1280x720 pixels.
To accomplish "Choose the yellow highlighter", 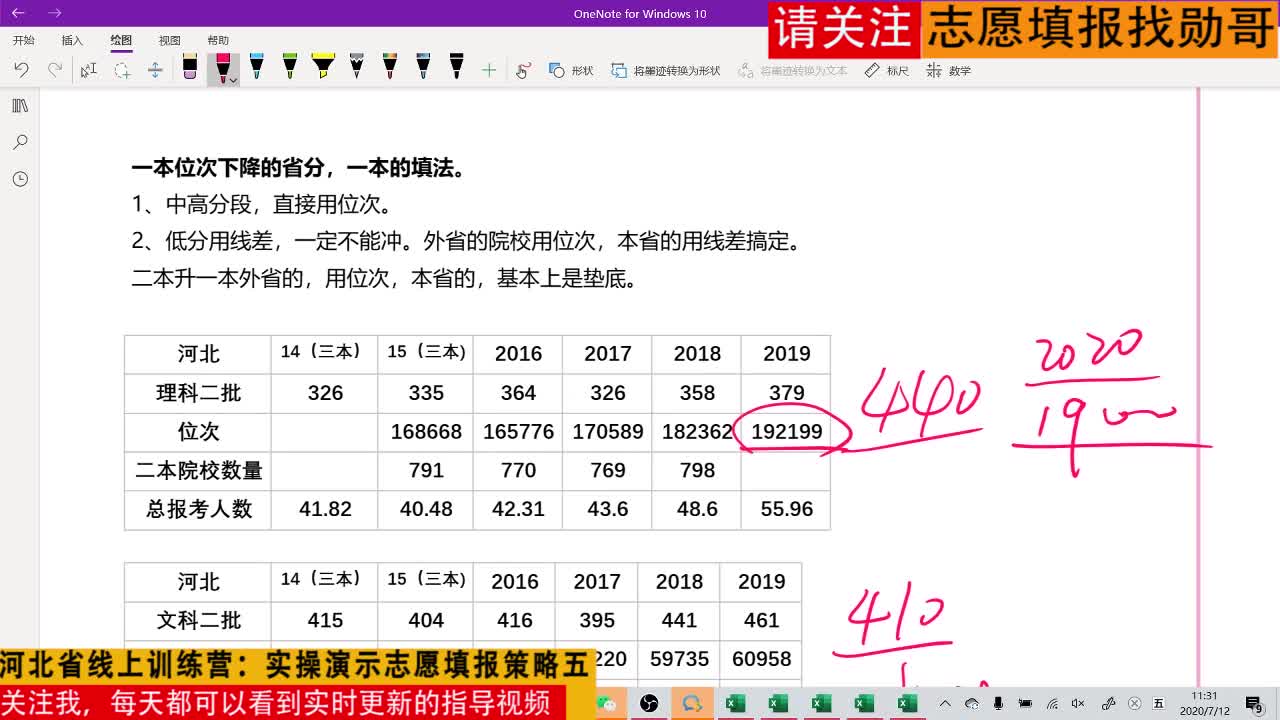I will click(x=322, y=68).
